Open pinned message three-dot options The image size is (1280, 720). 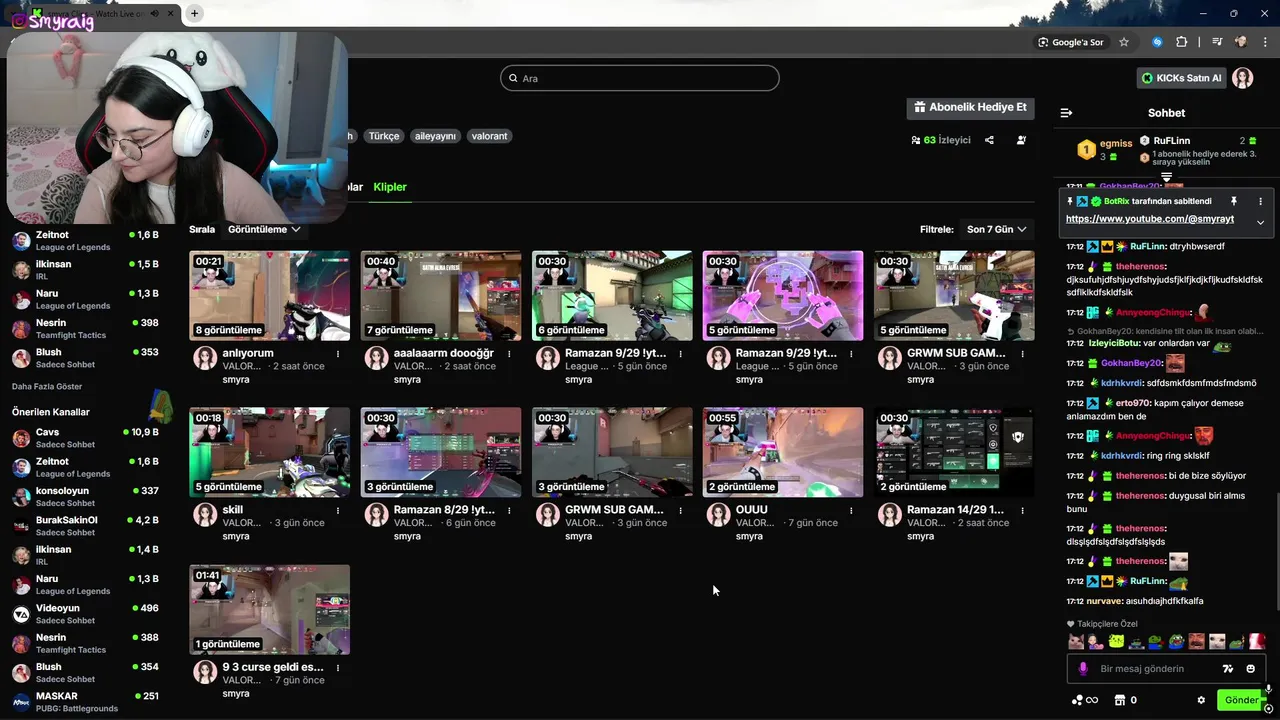click(1260, 201)
